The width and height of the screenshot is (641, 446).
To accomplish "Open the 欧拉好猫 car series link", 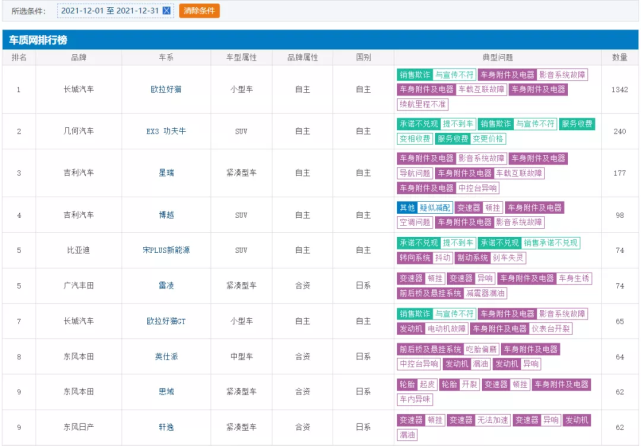I will (x=164, y=89).
